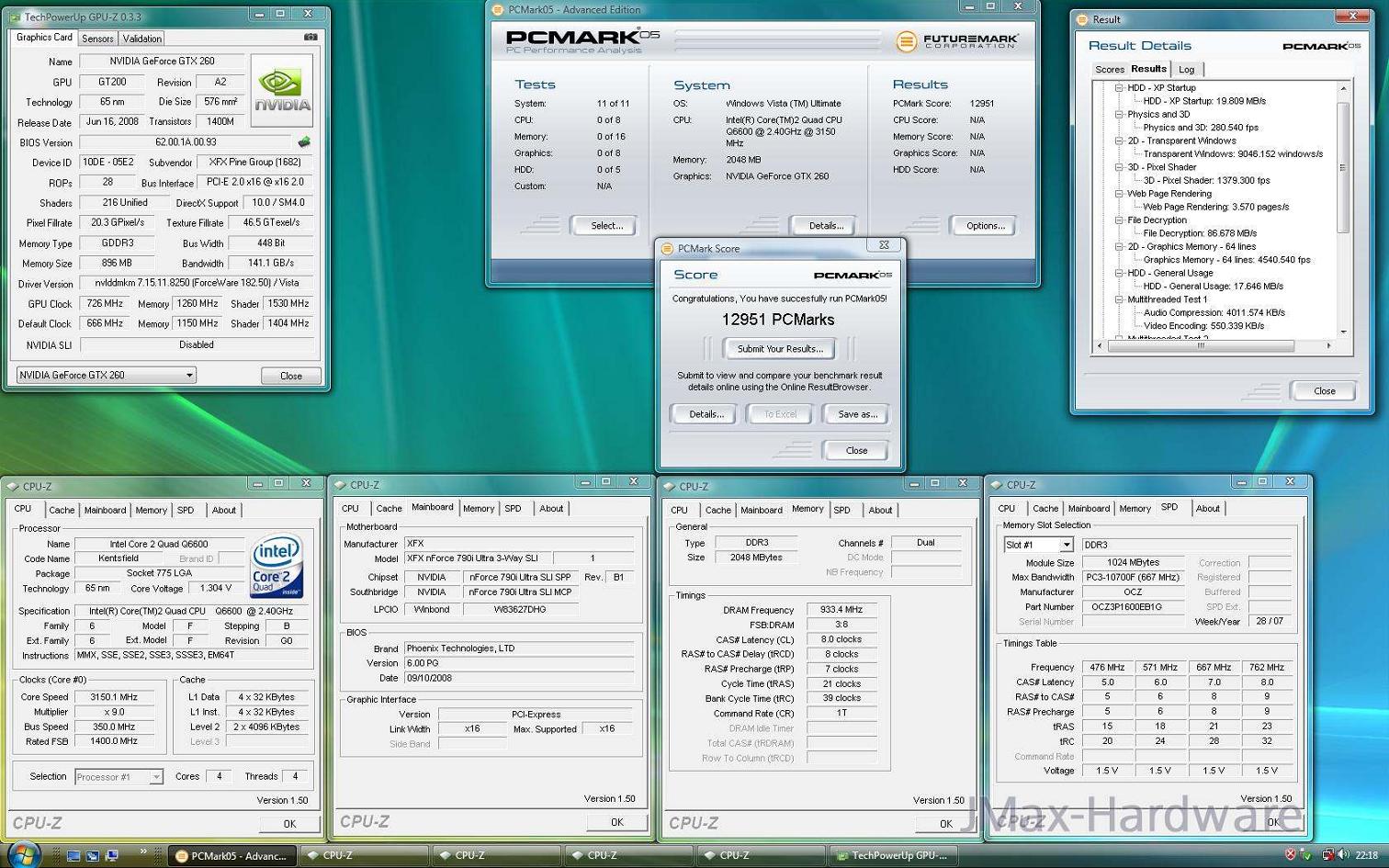Collapse the 2D - Graphics Memory node

coord(1119,246)
